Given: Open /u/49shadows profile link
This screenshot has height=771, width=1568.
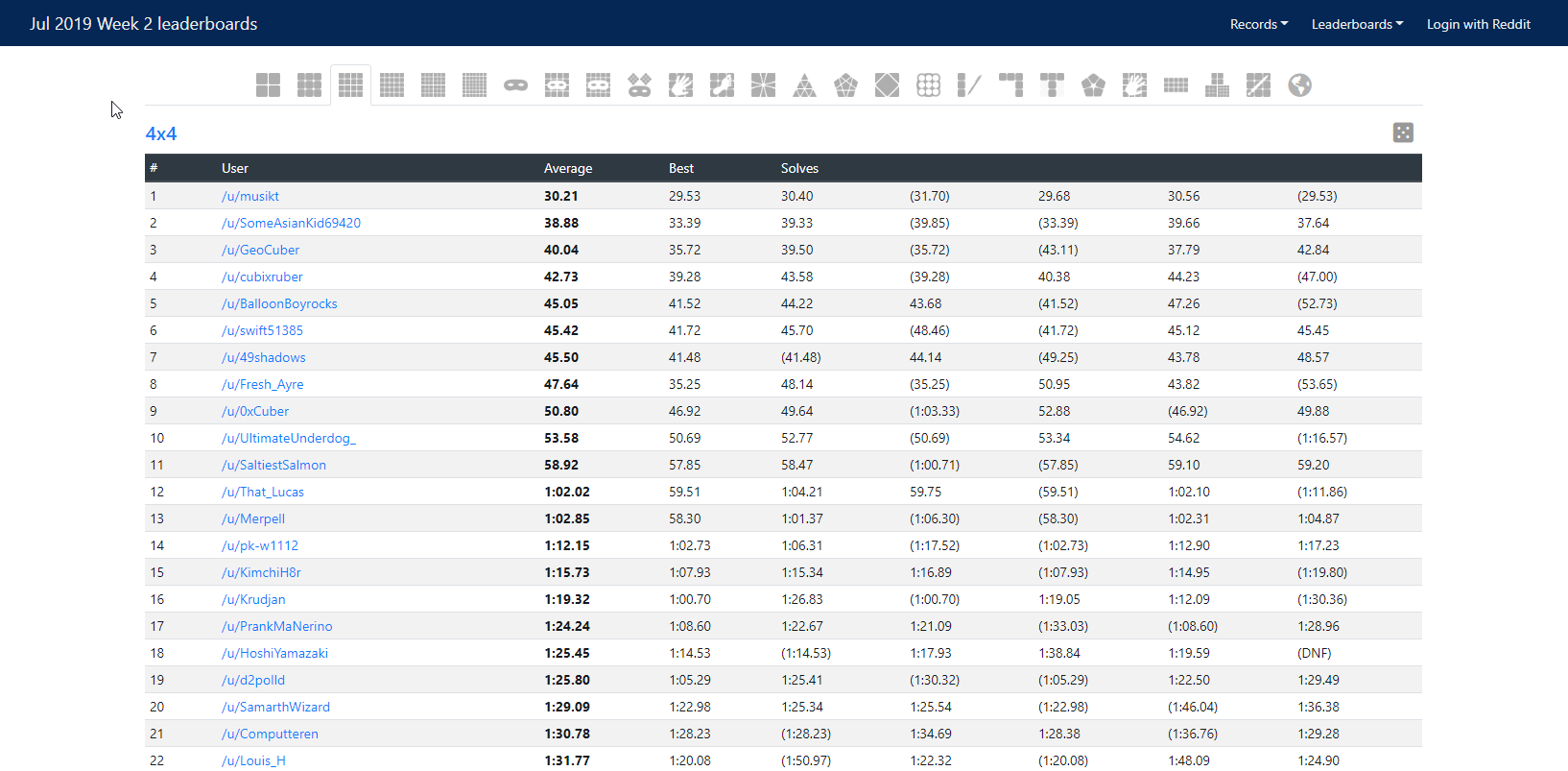Looking at the screenshot, I should pos(264,357).
